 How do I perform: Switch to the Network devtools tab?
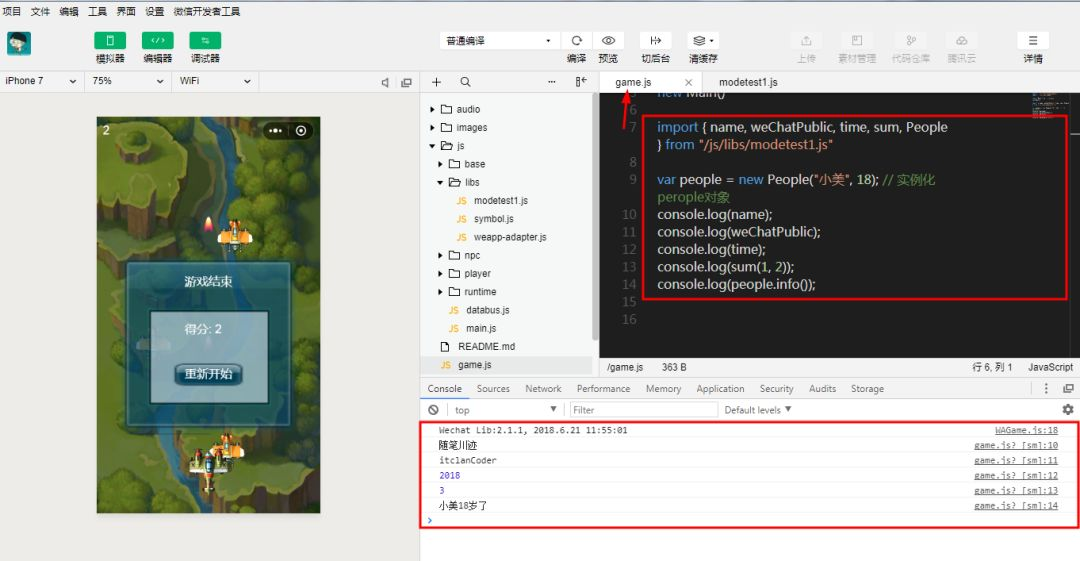pyautogui.click(x=543, y=389)
